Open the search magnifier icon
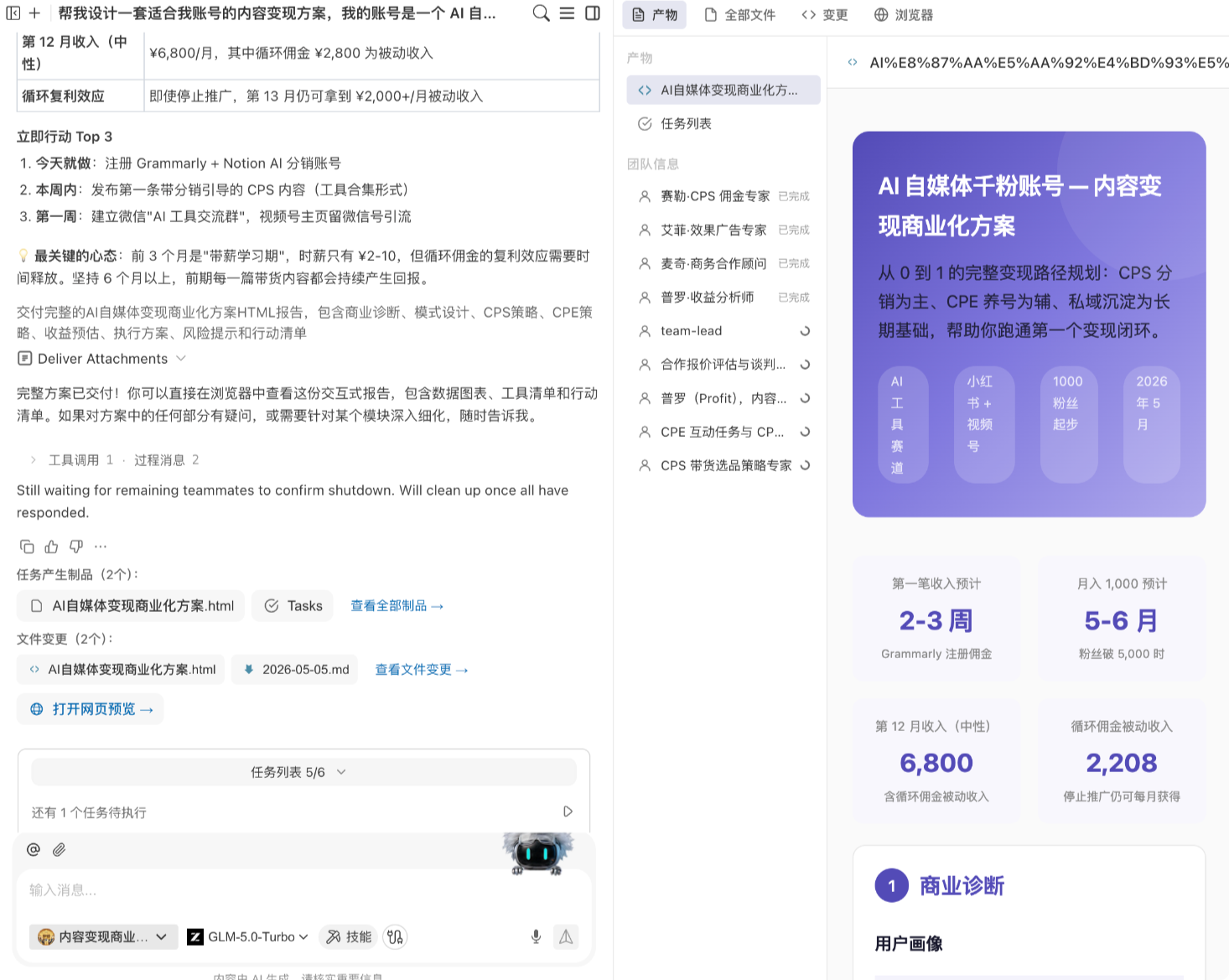Viewport: 1229px width, 980px height. point(542,13)
